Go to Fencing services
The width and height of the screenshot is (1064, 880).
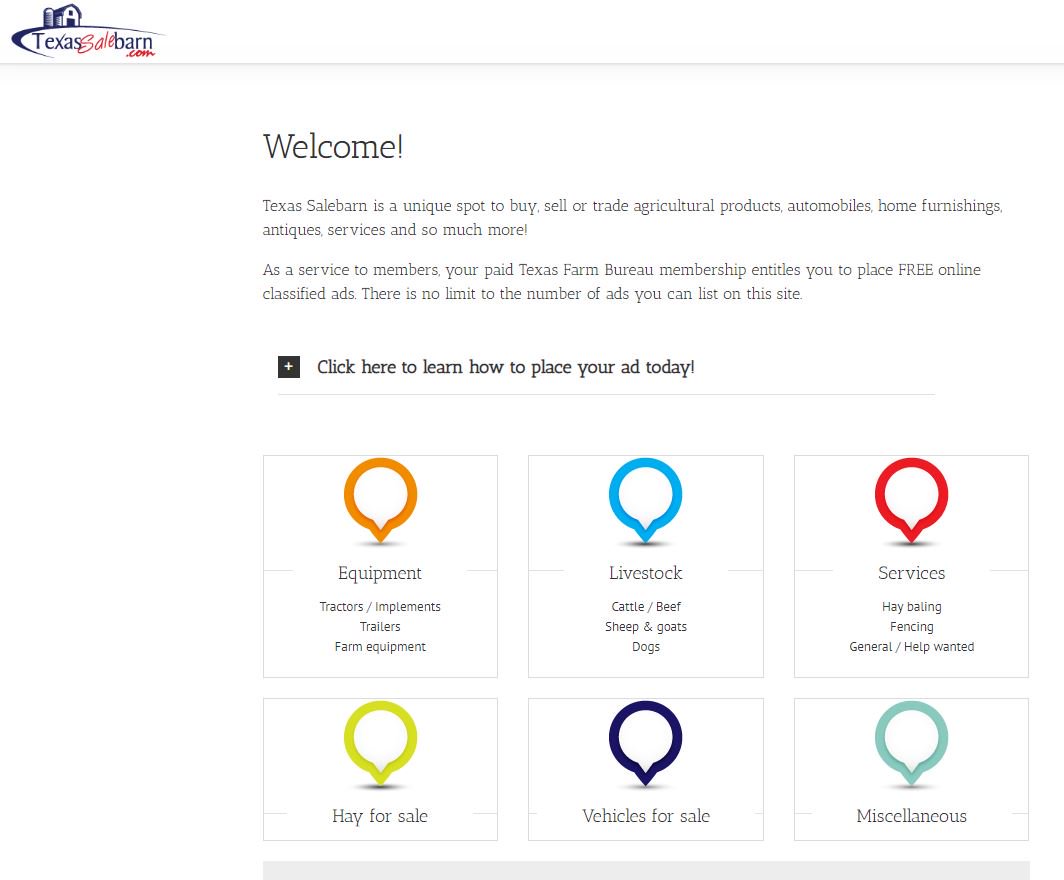tap(911, 627)
